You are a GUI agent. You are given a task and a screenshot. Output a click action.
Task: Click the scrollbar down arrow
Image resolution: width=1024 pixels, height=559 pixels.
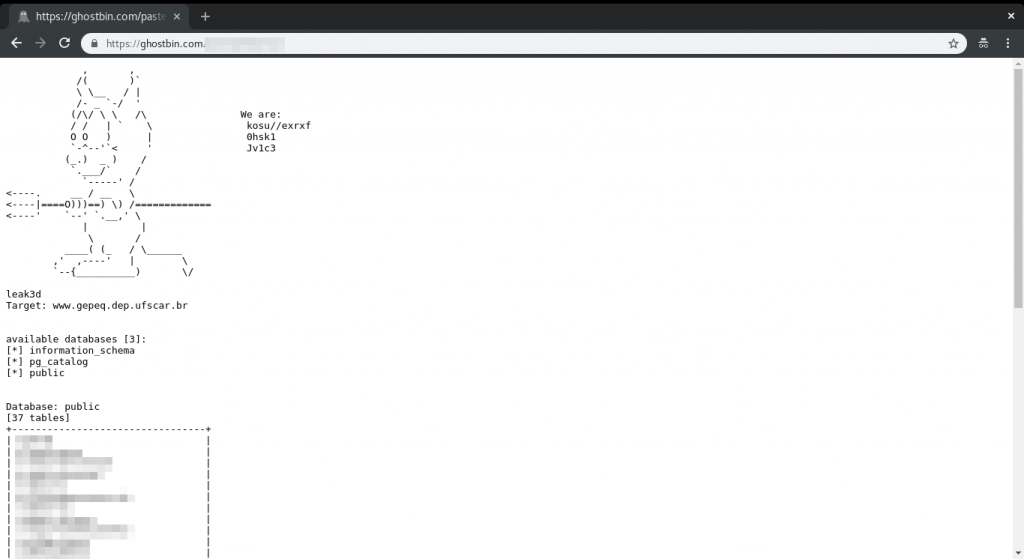pos(1018,554)
